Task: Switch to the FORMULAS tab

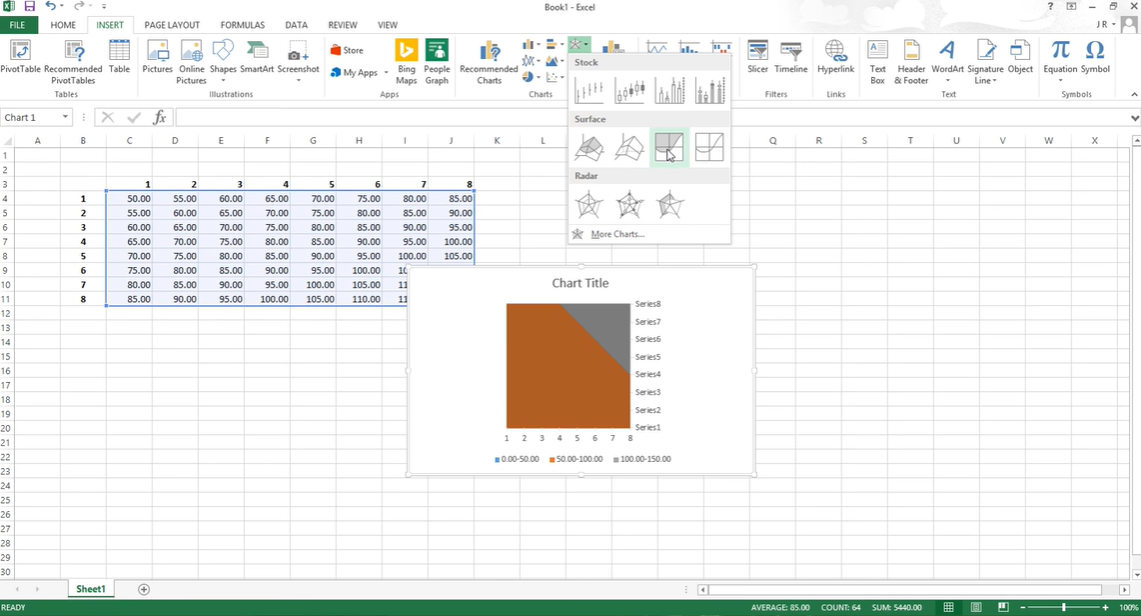Action: (243, 25)
